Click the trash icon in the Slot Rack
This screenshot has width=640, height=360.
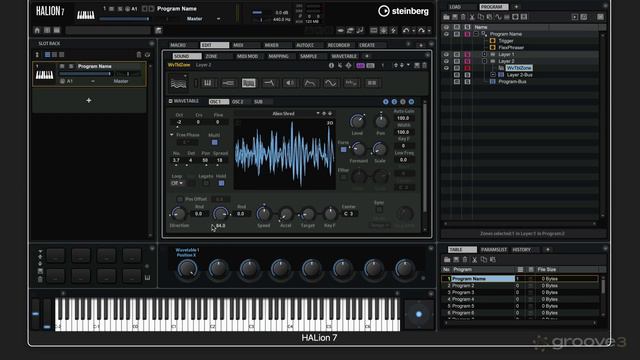tap(139, 55)
